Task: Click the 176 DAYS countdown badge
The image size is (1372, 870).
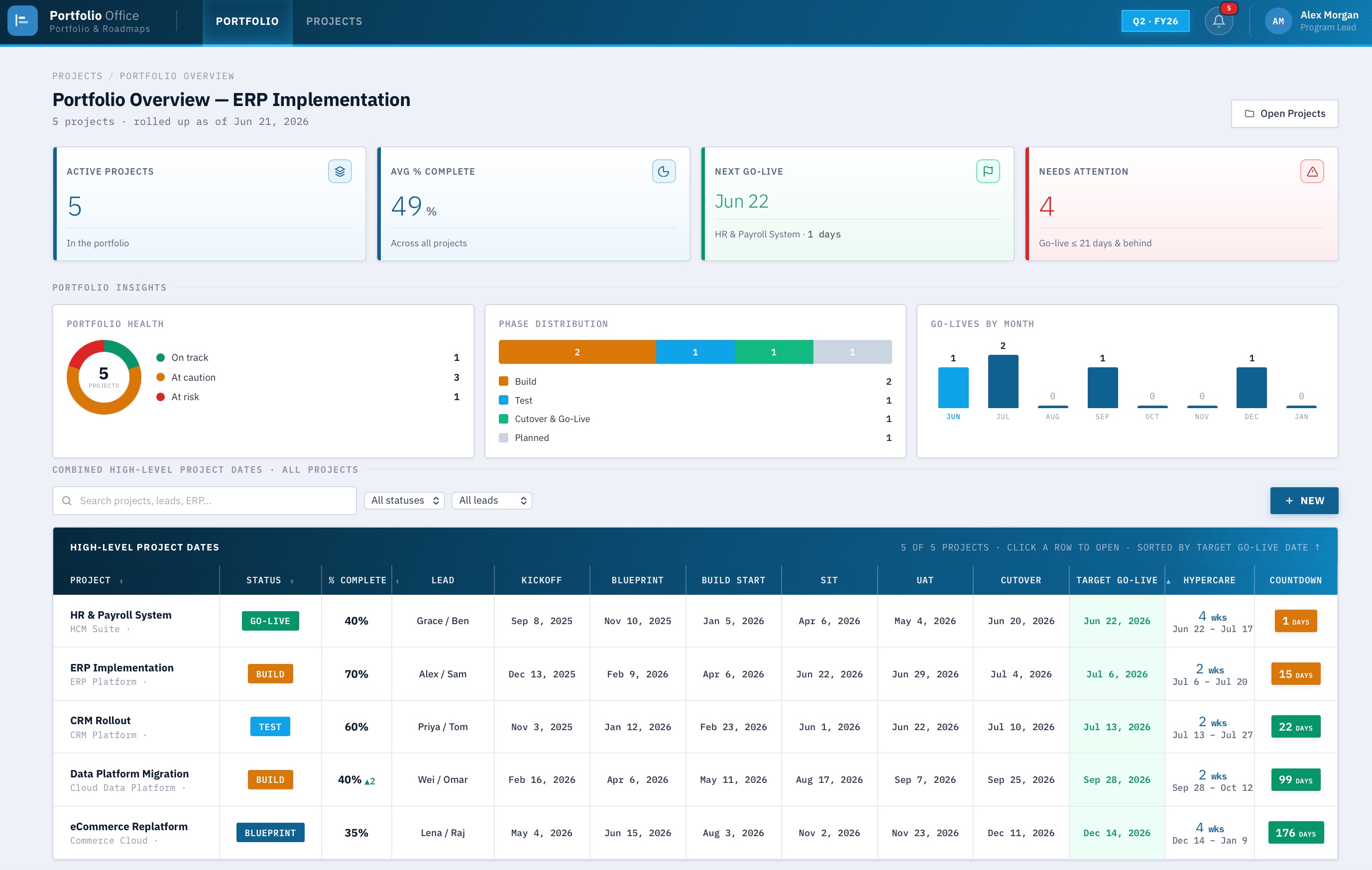Action: (x=1296, y=833)
